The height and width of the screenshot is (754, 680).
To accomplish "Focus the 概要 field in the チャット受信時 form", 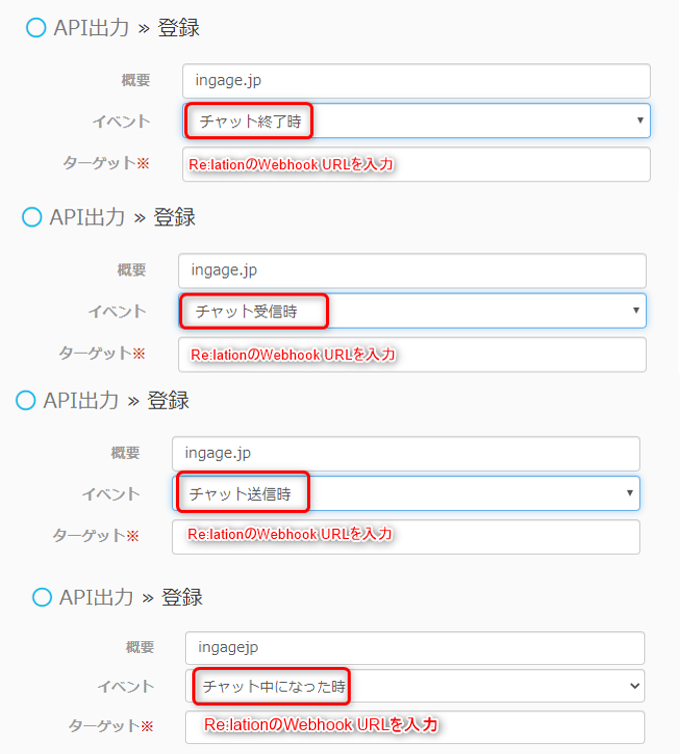I will tap(413, 270).
